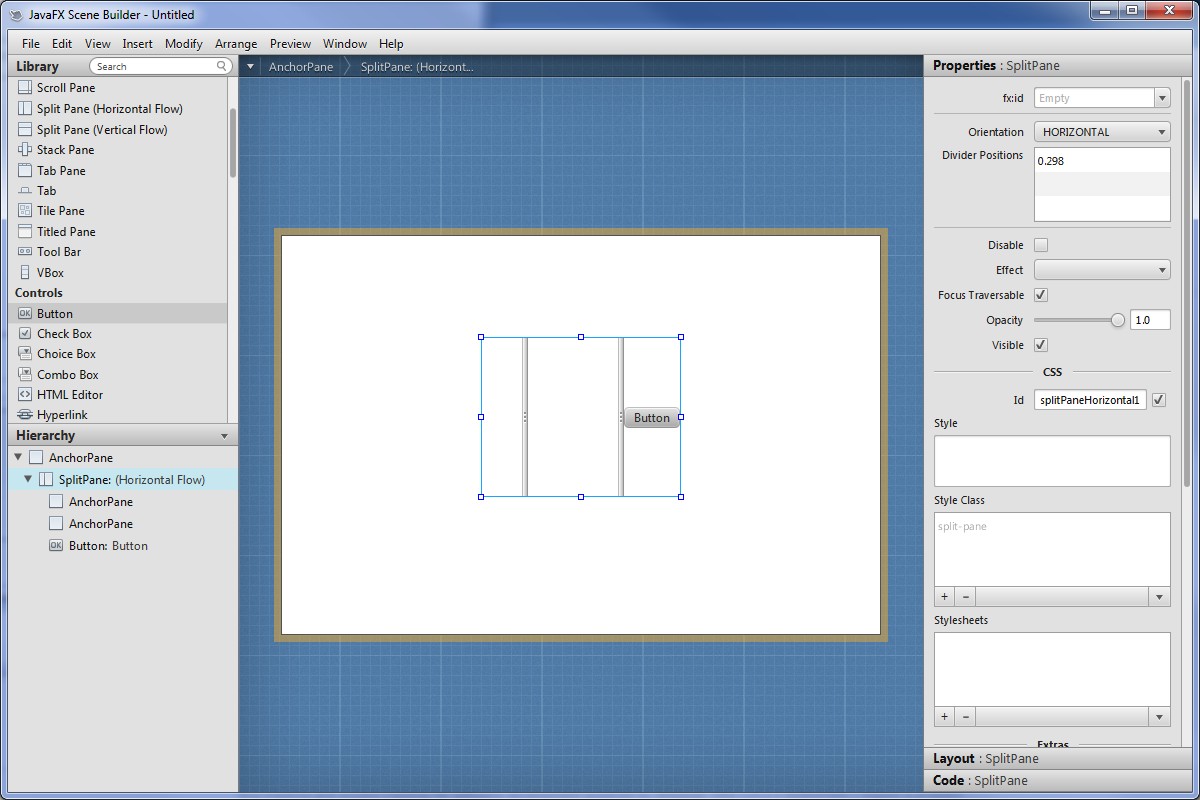Screen dimensions: 1200x800
Task: Click the Hyperlink control icon
Action: click(x=25, y=415)
